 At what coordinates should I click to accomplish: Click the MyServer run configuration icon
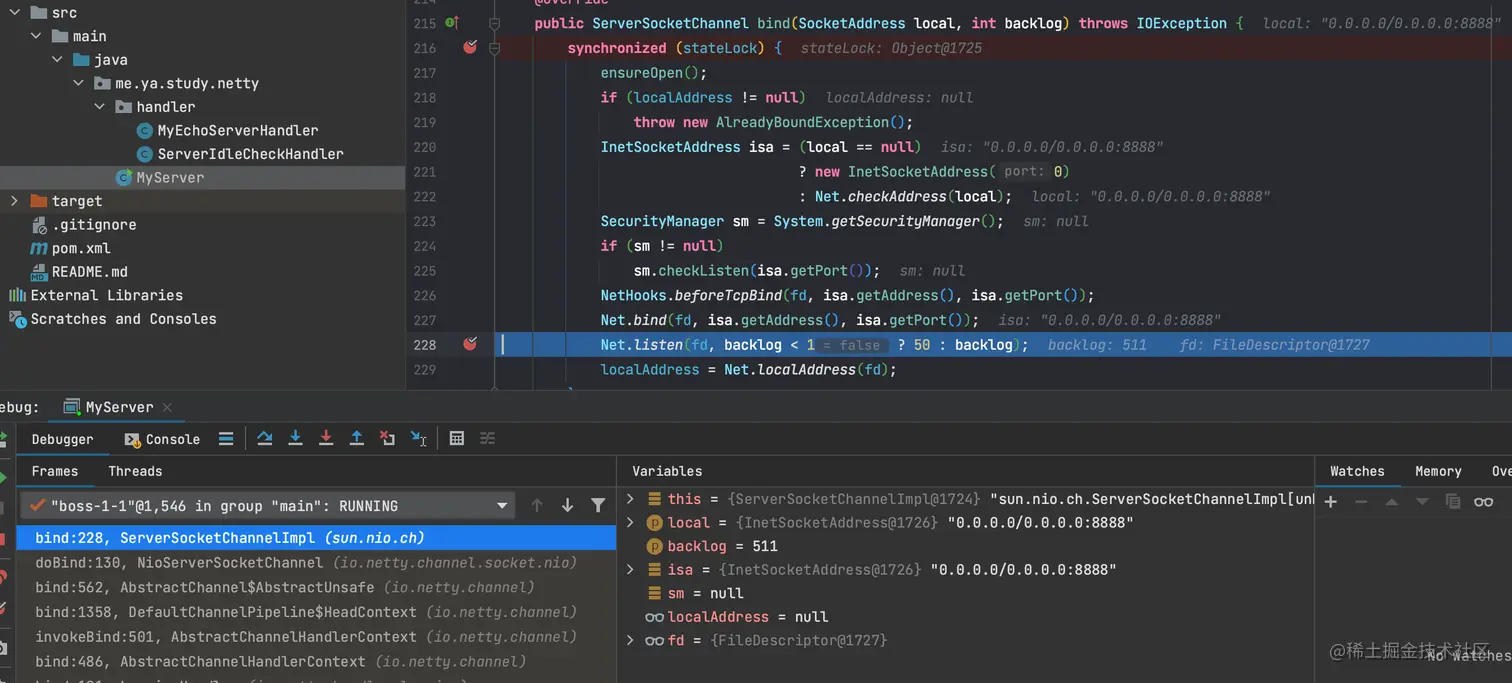click(72, 407)
